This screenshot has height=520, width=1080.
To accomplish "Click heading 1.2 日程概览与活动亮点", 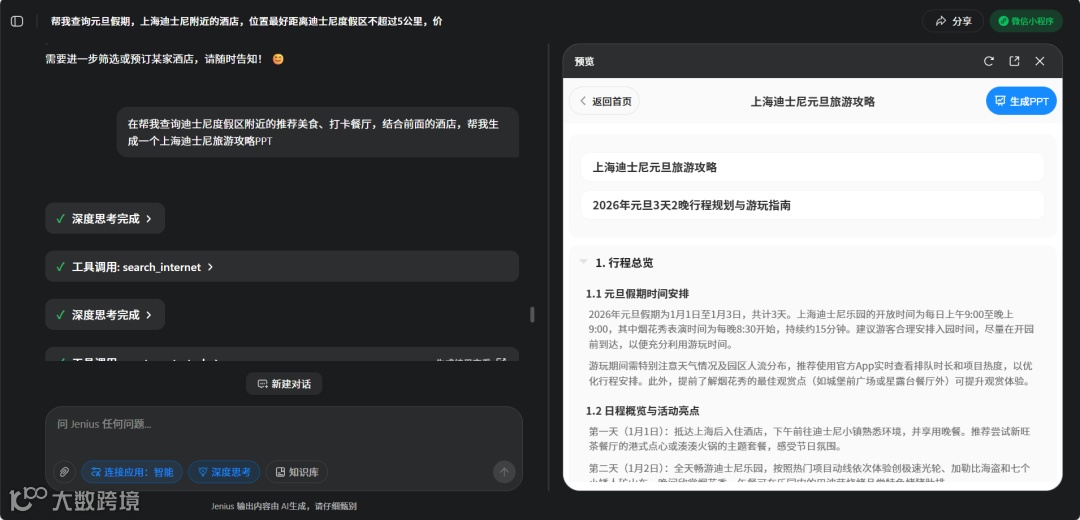I will pyautogui.click(x=643, y=410).
